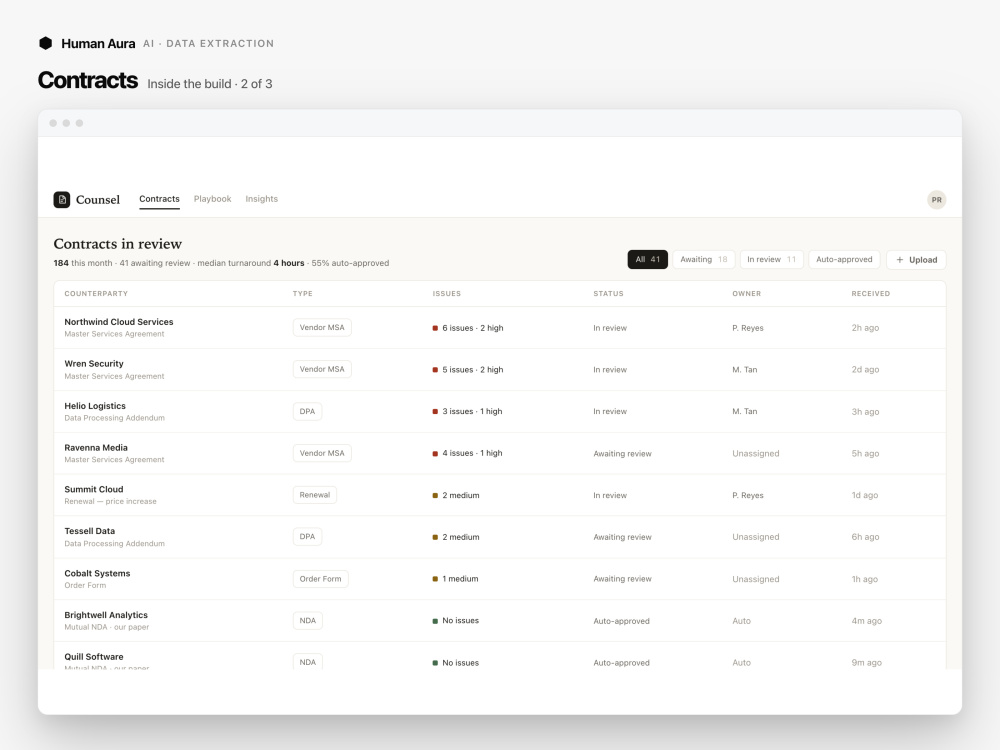
Task: Click the OWNER column header
Action: tap(747, 293)
